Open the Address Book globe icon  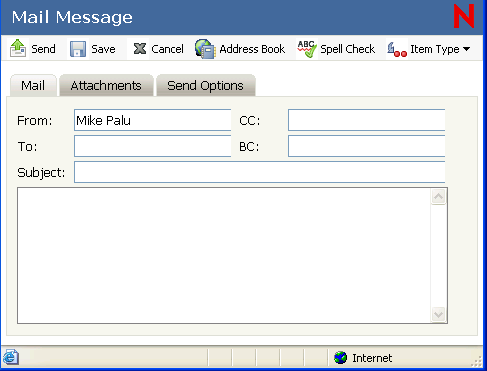pyautogui.click(x=205, y=49)
